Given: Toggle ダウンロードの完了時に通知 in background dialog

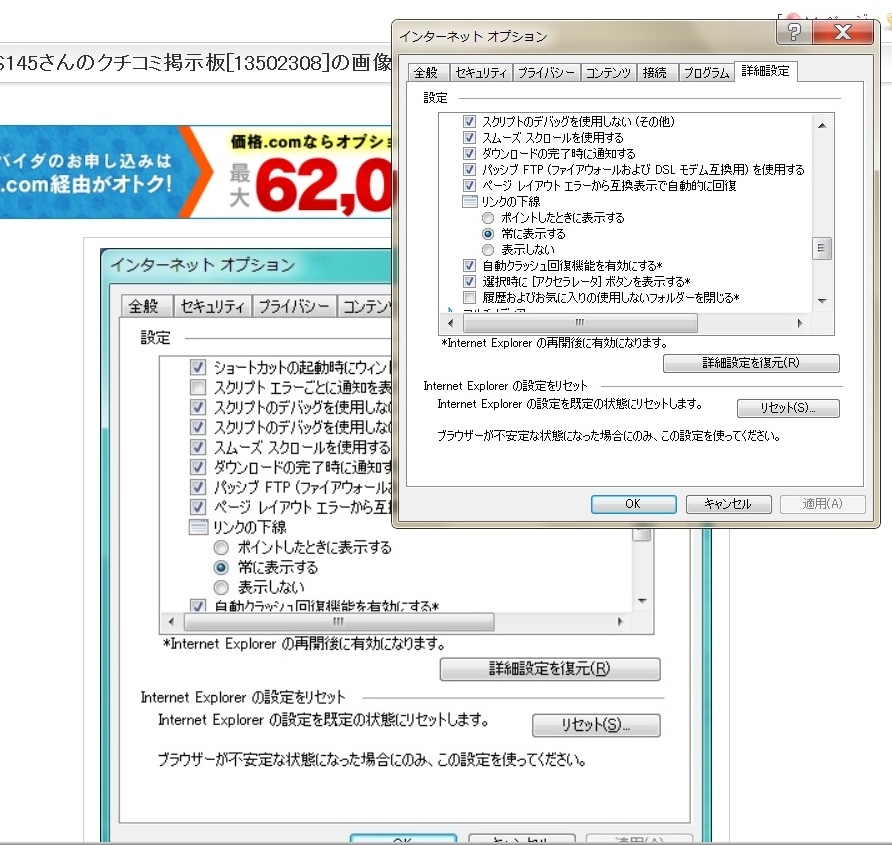Looking at the screenshot, I should [x=197, y=467].
